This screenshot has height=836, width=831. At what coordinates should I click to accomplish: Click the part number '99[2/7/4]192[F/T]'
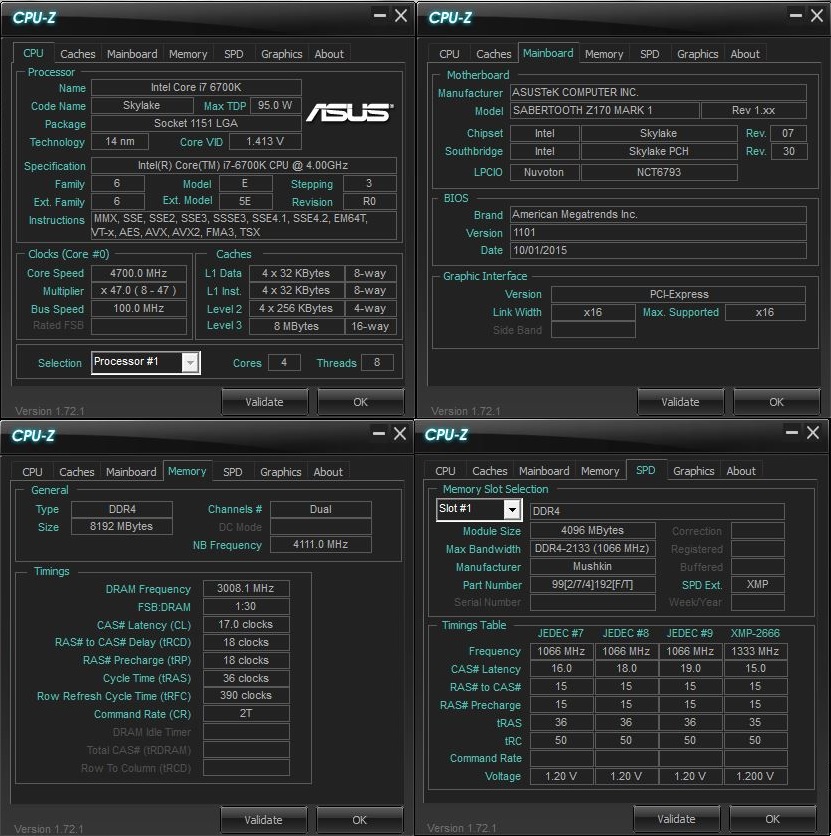pyautogui.click(x=592, y=585)
